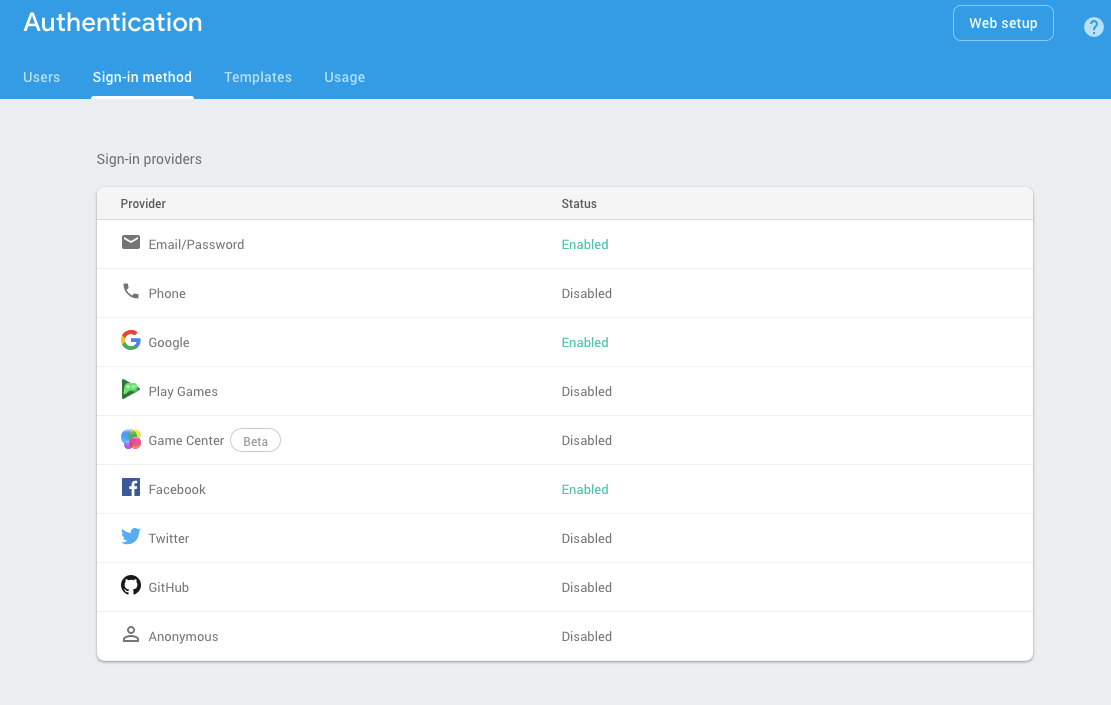Click Enabled status for Email/Password

tap(585, 244)
